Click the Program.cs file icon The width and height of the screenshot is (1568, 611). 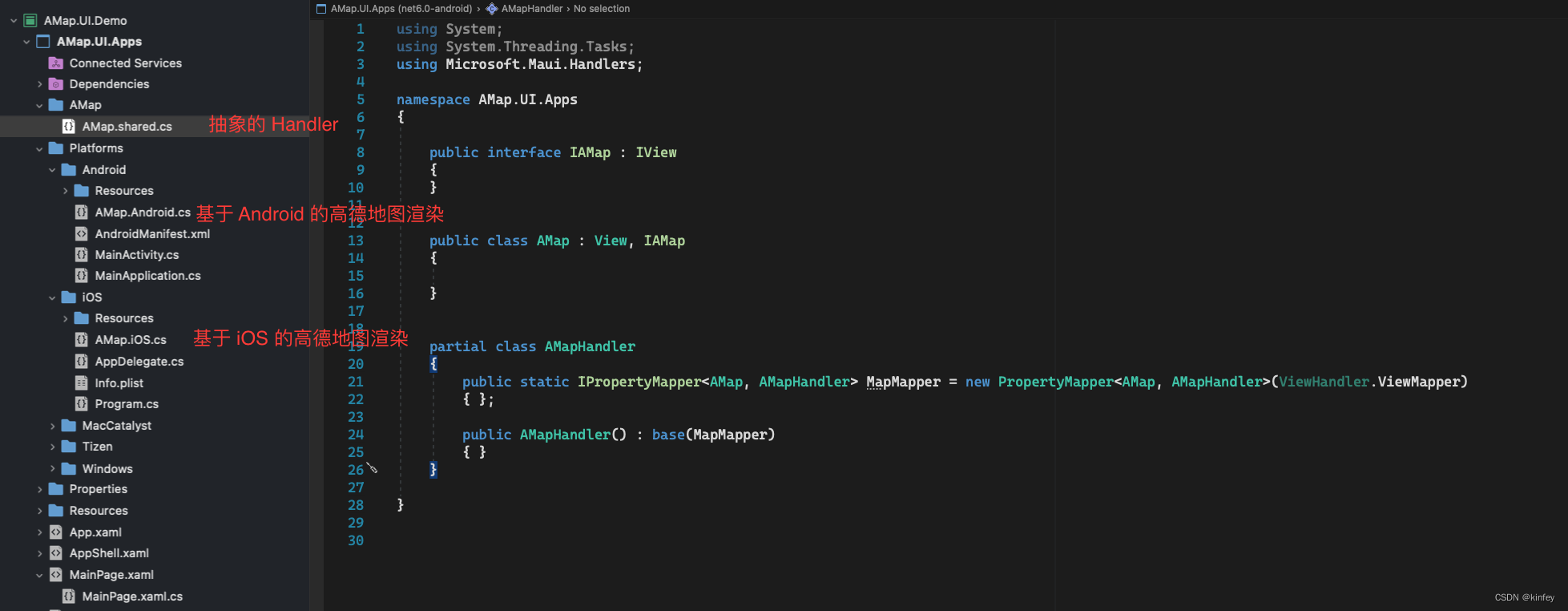[x=82, y=404]
